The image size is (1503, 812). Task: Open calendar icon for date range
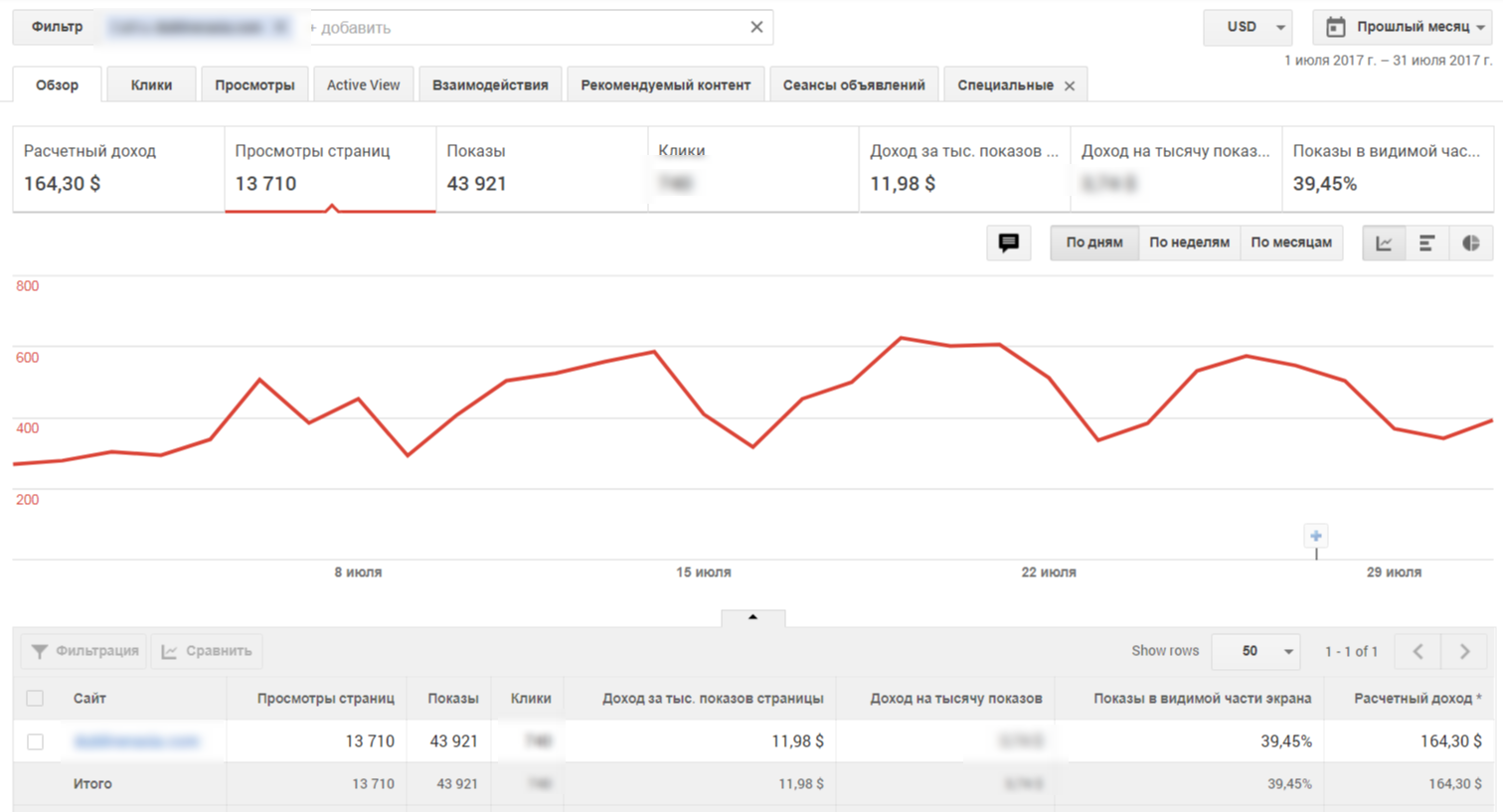tap(1335, 27)
